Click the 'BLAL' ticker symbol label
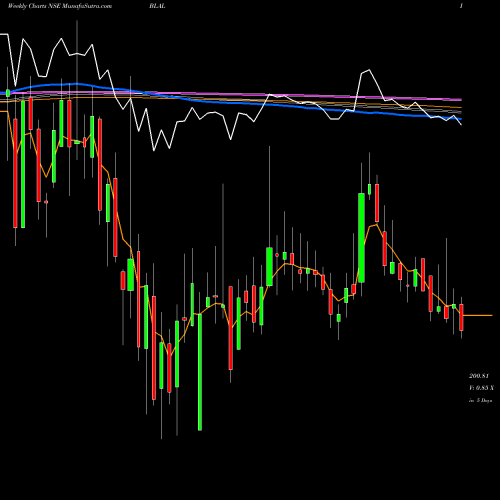 tap(157, 6)
